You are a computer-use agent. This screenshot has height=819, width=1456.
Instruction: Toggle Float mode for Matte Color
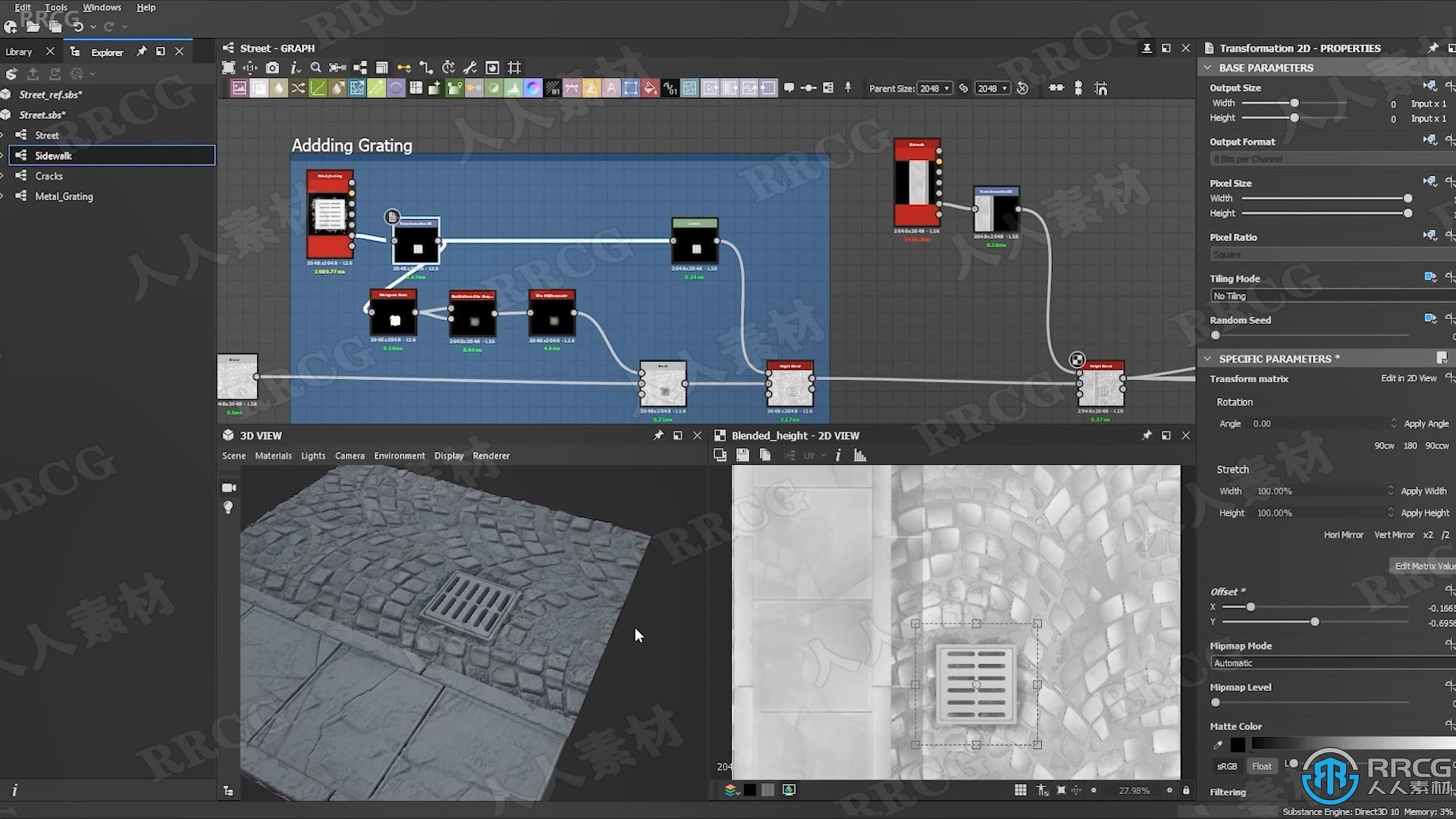coord(1262,766)
